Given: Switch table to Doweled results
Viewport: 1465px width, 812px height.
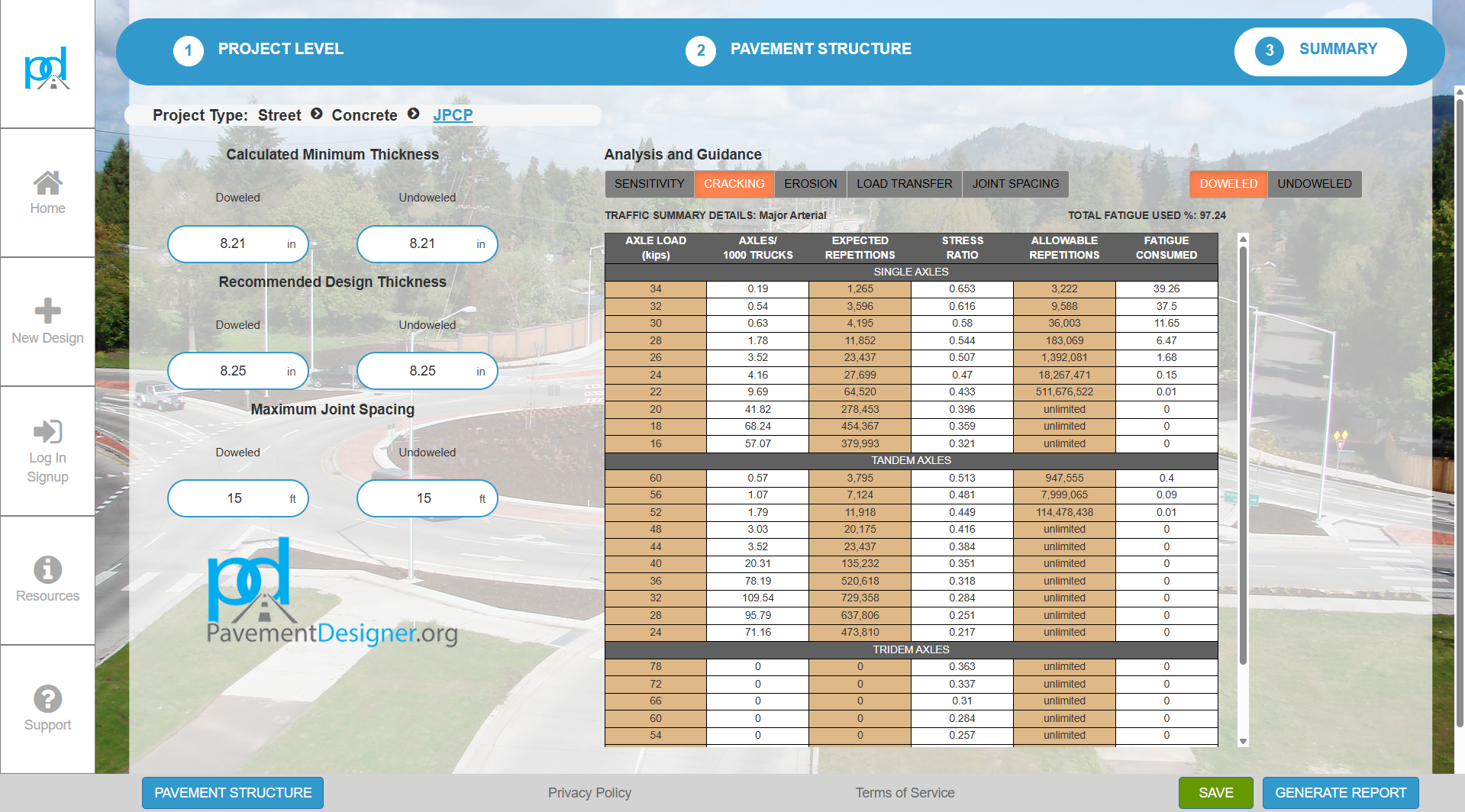Looking at the screenshot, I should 1228,184.
